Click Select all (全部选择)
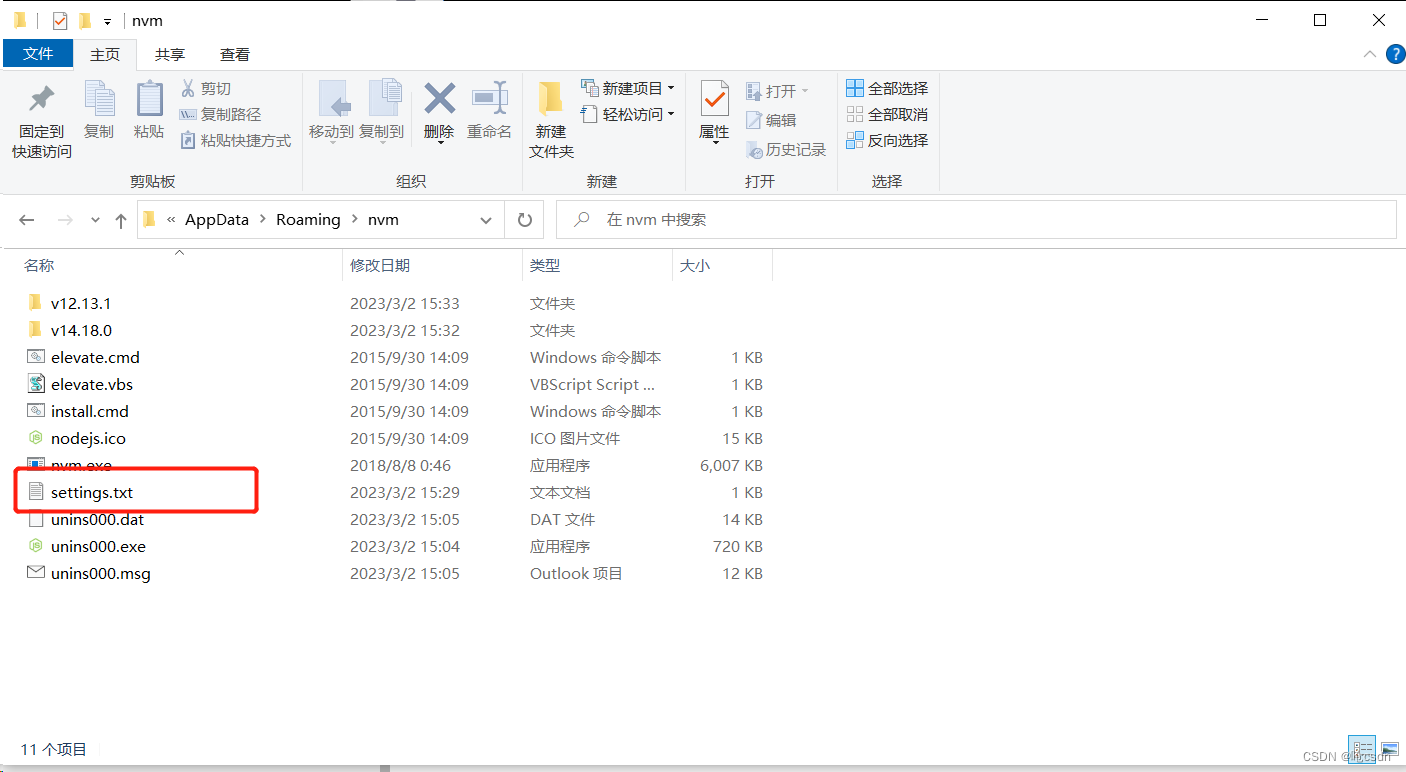The width and height of the screenshot is (1406, 772). coord(887,89)
